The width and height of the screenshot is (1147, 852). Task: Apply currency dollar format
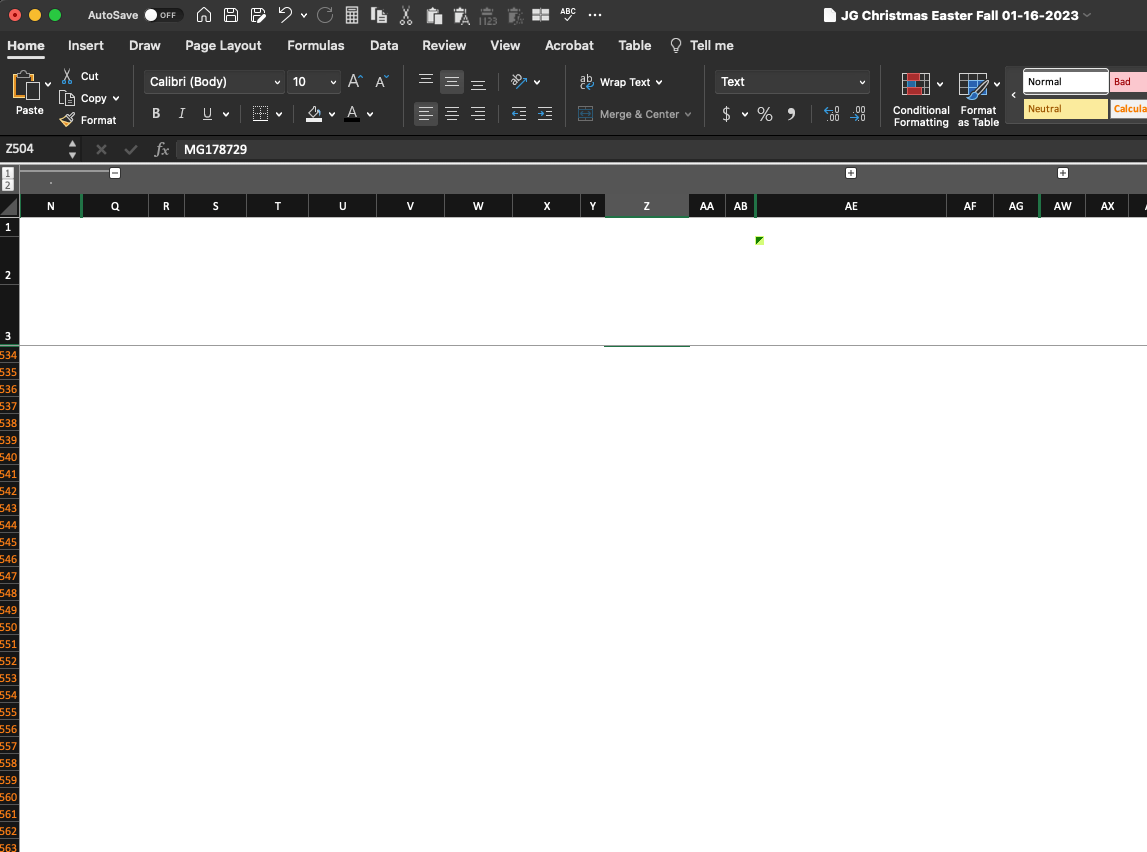point(726,113)
